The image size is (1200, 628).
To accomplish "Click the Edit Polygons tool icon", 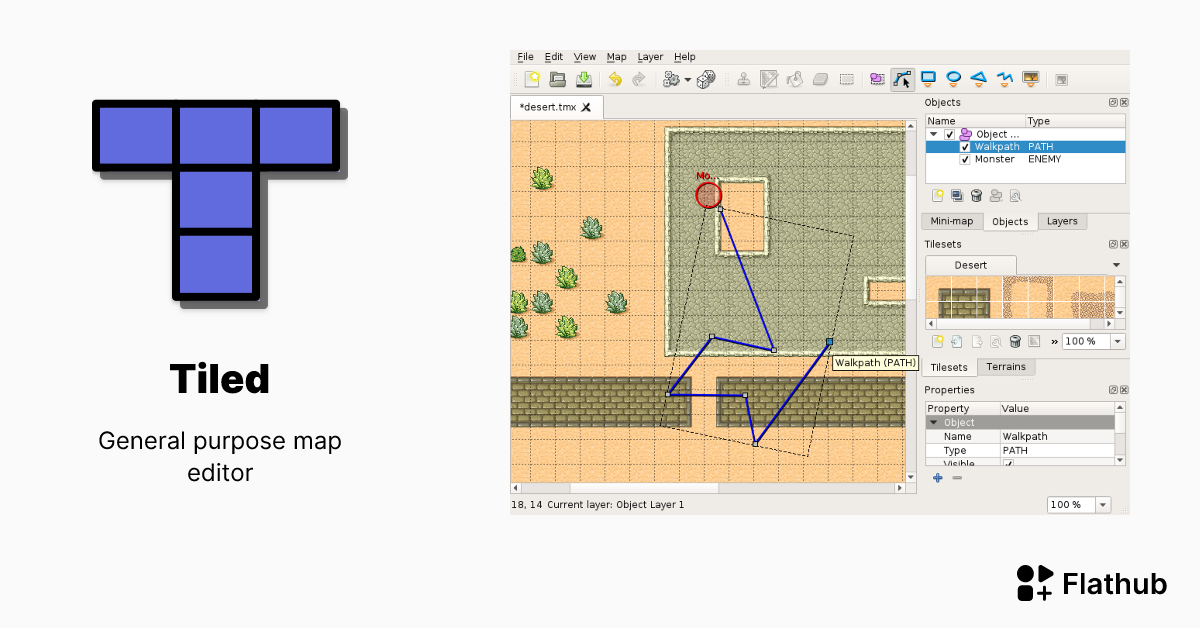I will point(903,80).
